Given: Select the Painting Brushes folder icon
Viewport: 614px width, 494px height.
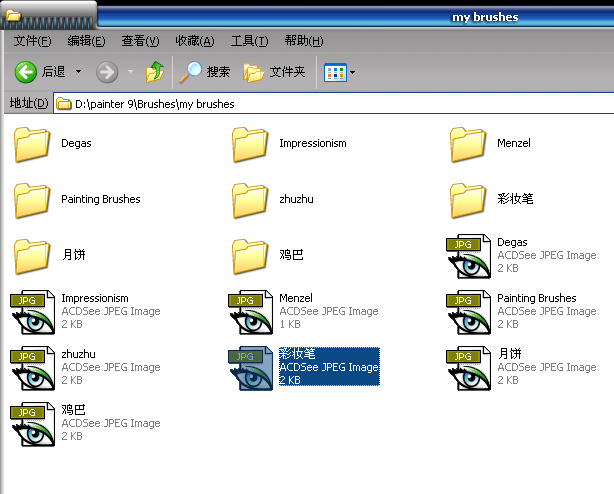Looking at the screenshot, I should click(x=32, y=200).
